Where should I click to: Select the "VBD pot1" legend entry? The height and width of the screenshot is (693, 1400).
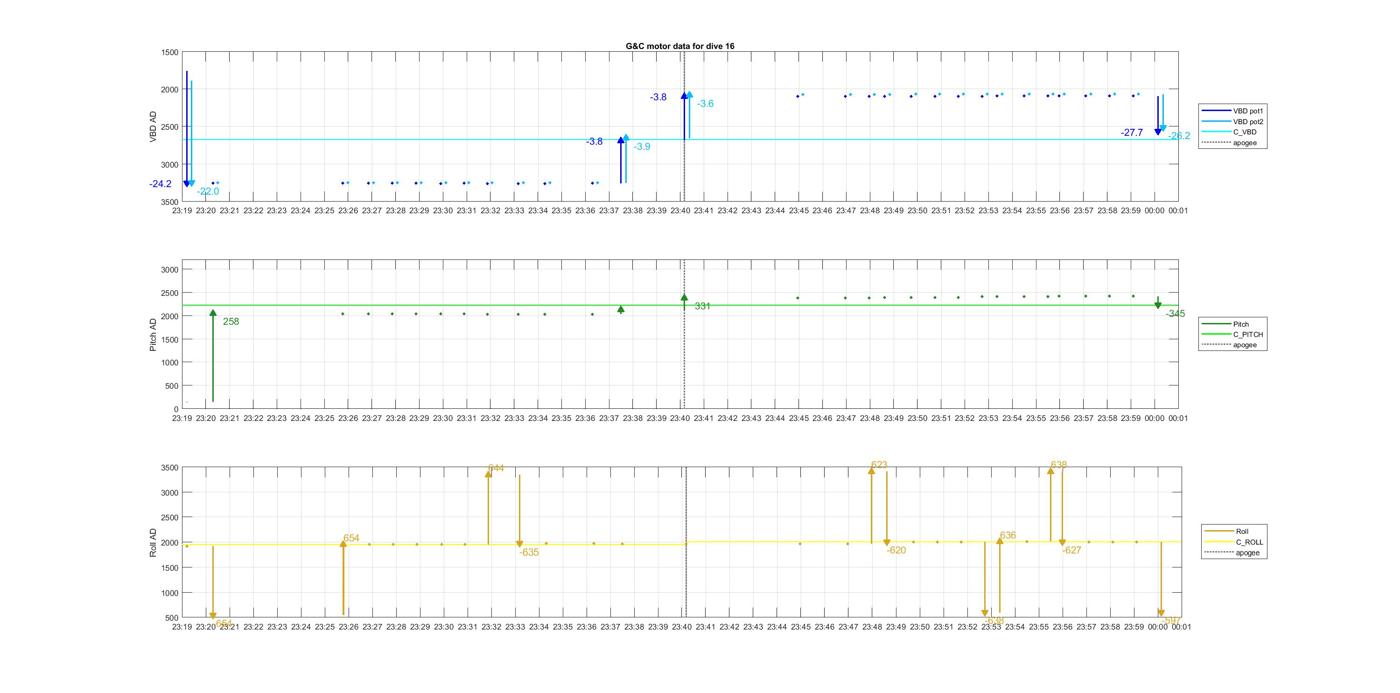click(x=1248, y=110)
